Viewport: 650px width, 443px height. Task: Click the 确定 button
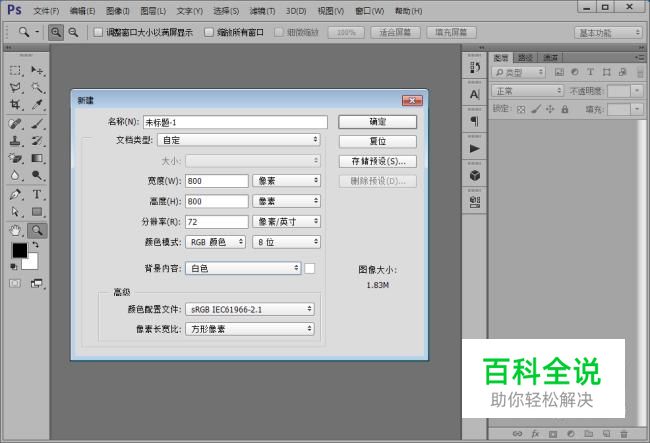(378, 122)
